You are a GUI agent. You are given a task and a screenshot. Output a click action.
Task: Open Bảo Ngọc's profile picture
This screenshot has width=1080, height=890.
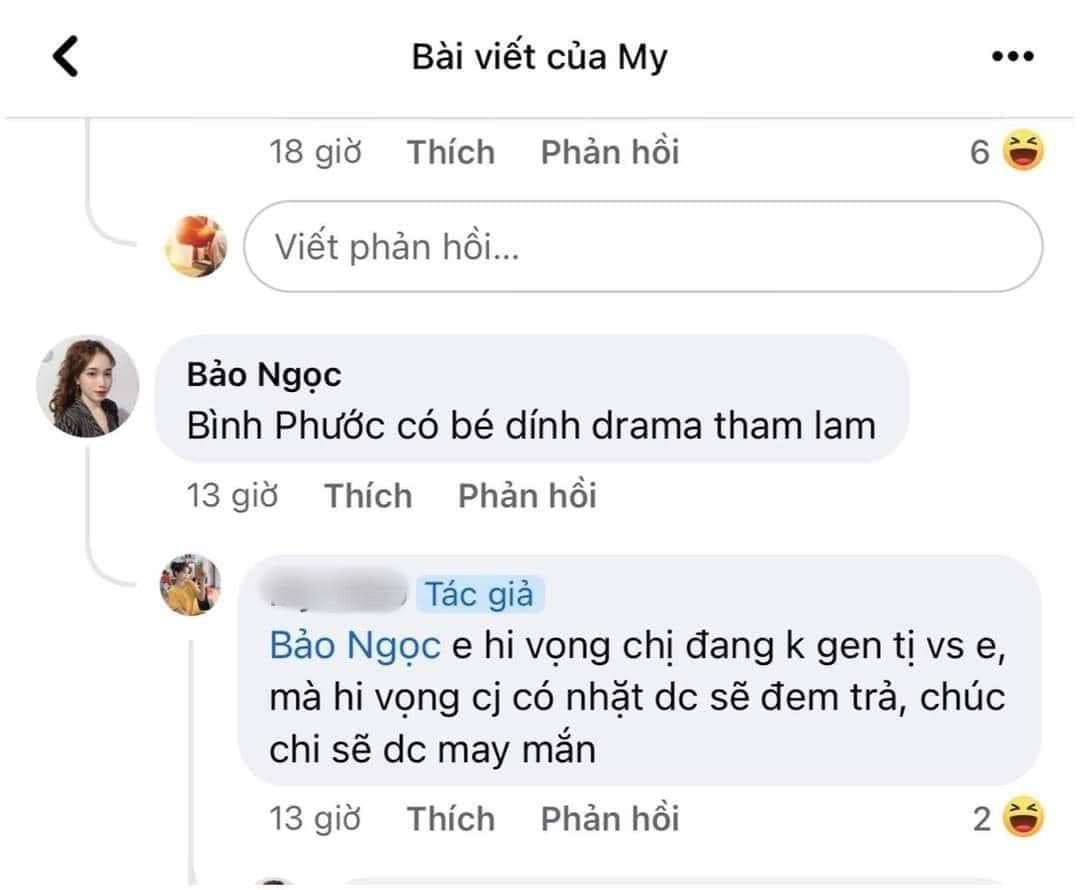pos(87,386)
